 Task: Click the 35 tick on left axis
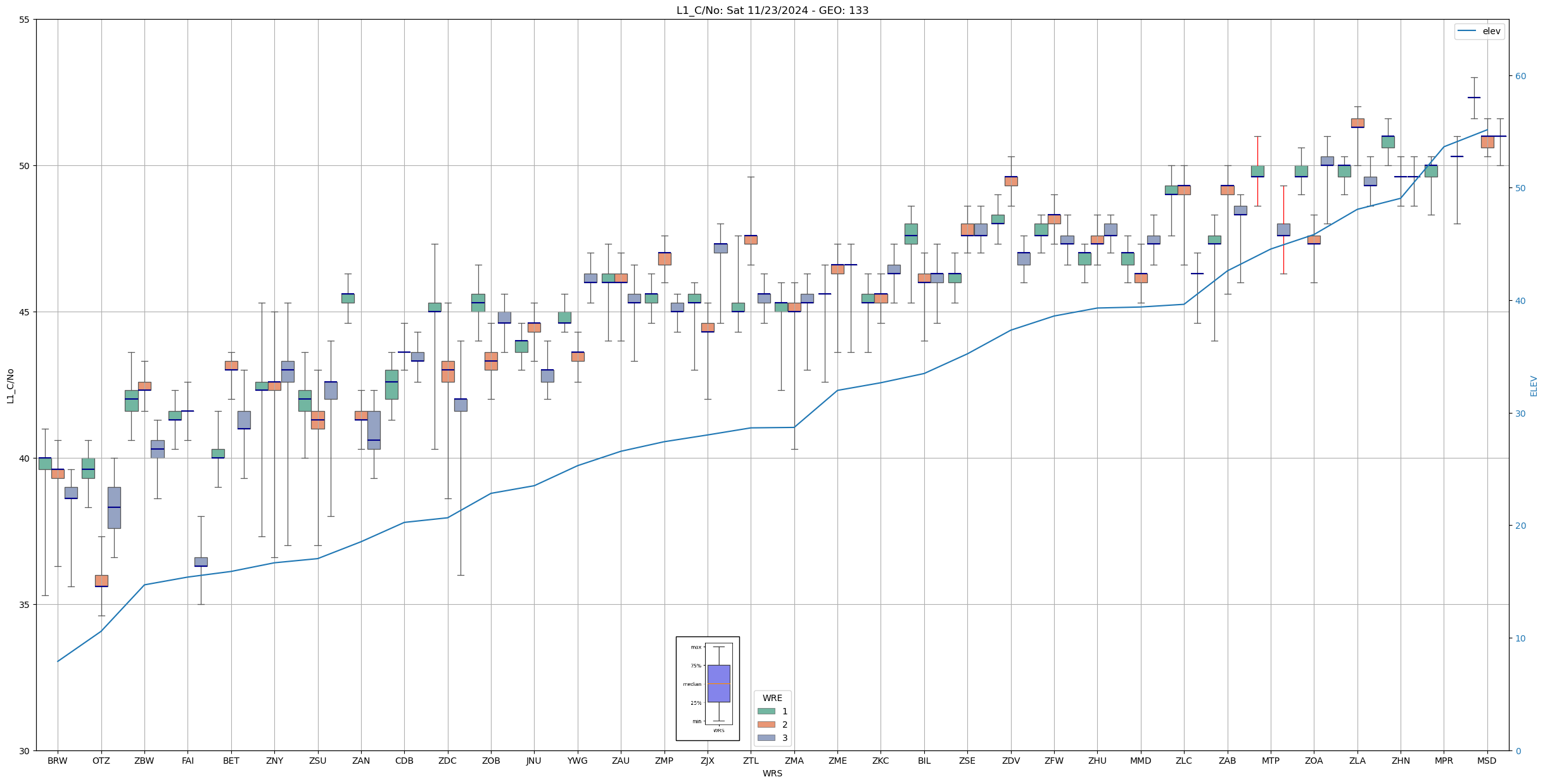tap(24, 604)
